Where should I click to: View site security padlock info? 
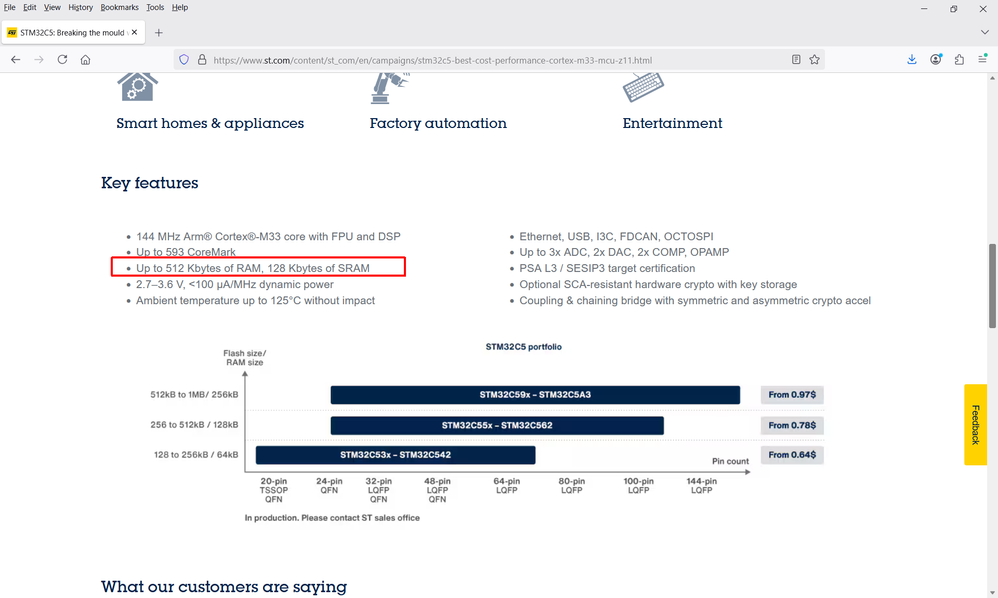pyautogui.click(x=202, y=60)
